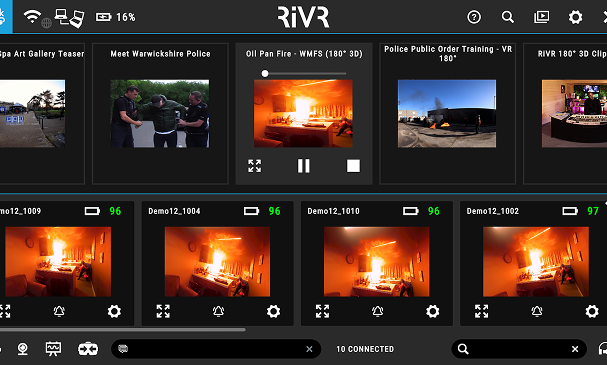The height and width of the screenshot is (365, 607).
Task: Ring alert bell for Demo12_1004
Action: [218, 311]
